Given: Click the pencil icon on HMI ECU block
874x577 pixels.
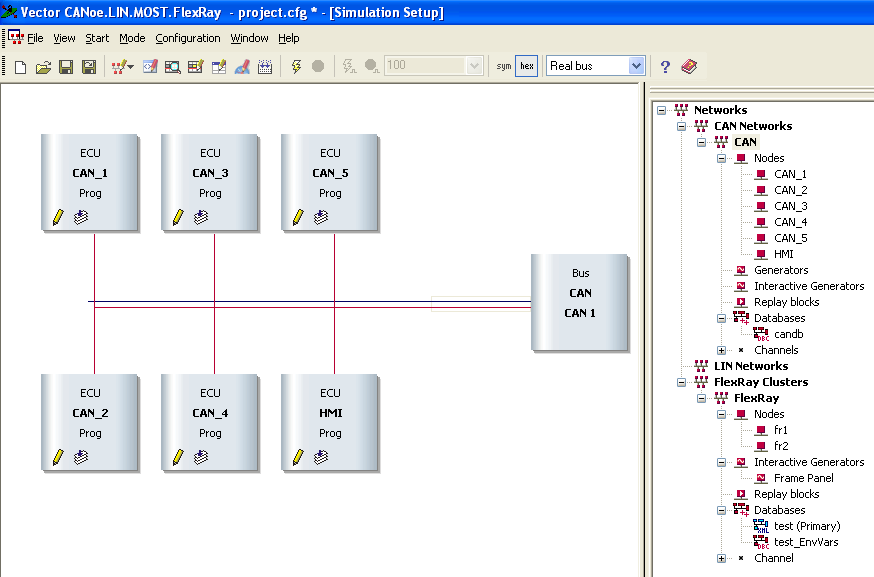Looking at the screenshot, I should pyautogui.click(x=298, y=457).
